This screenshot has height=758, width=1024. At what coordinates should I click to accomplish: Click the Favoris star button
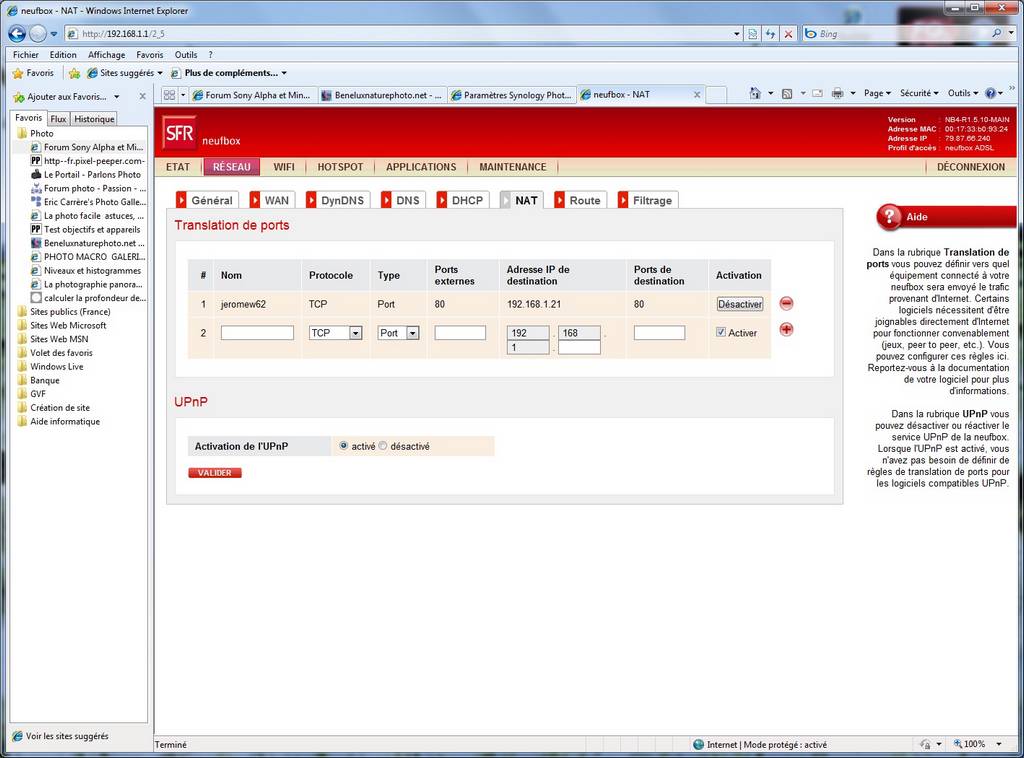[x=33, y=73]
